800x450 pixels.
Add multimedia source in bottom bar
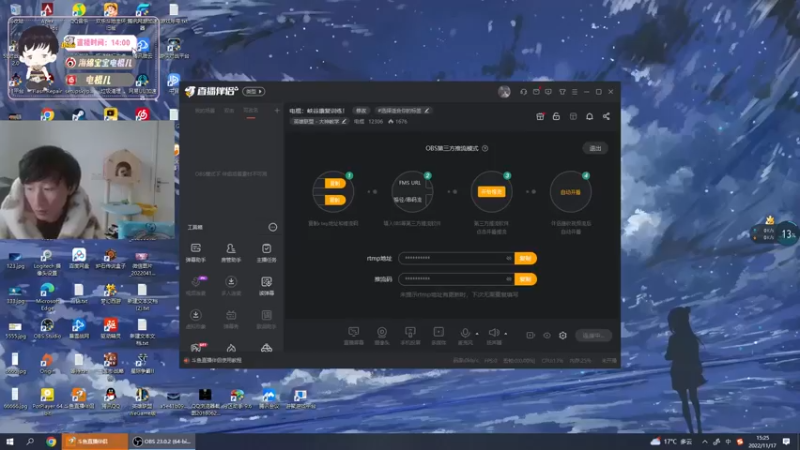[438, 336]
